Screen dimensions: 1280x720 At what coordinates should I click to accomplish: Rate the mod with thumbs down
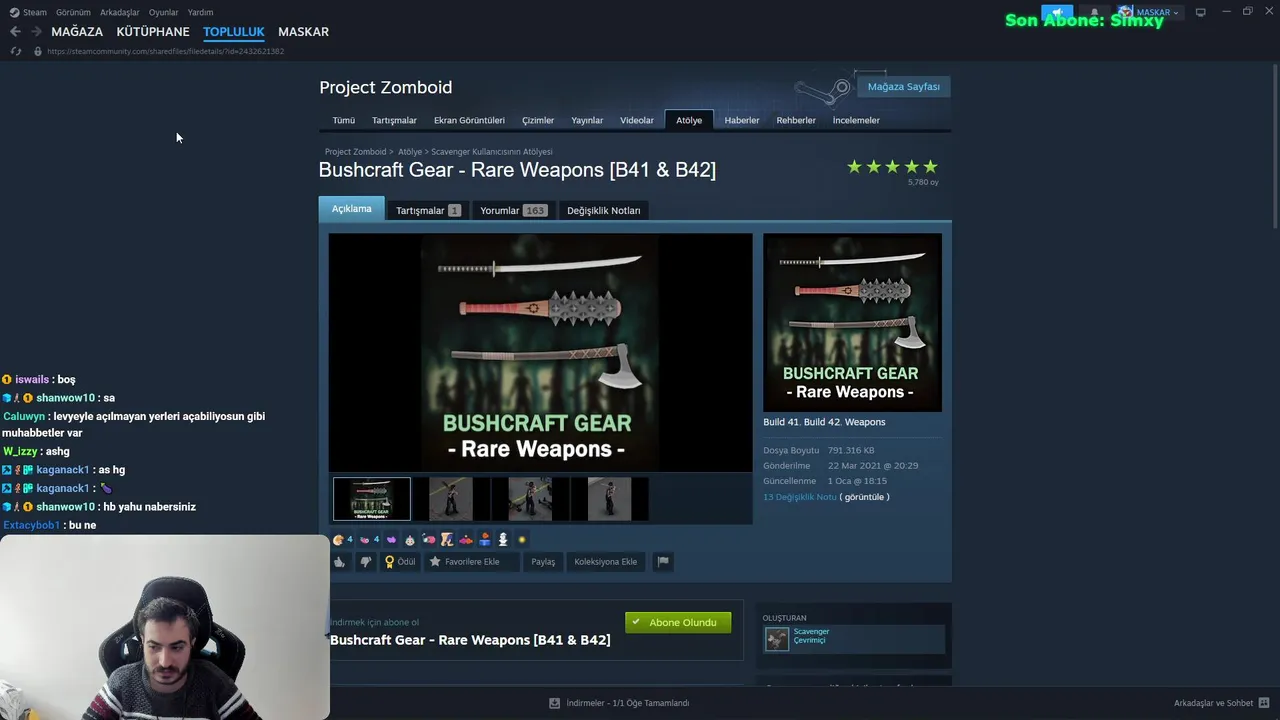tap(366, 562)
